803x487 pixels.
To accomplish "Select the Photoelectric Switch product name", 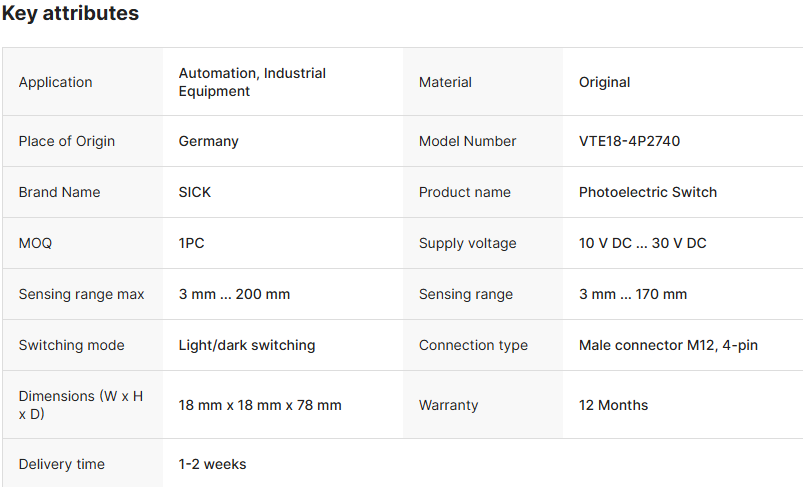I will [x=647, y=192].
